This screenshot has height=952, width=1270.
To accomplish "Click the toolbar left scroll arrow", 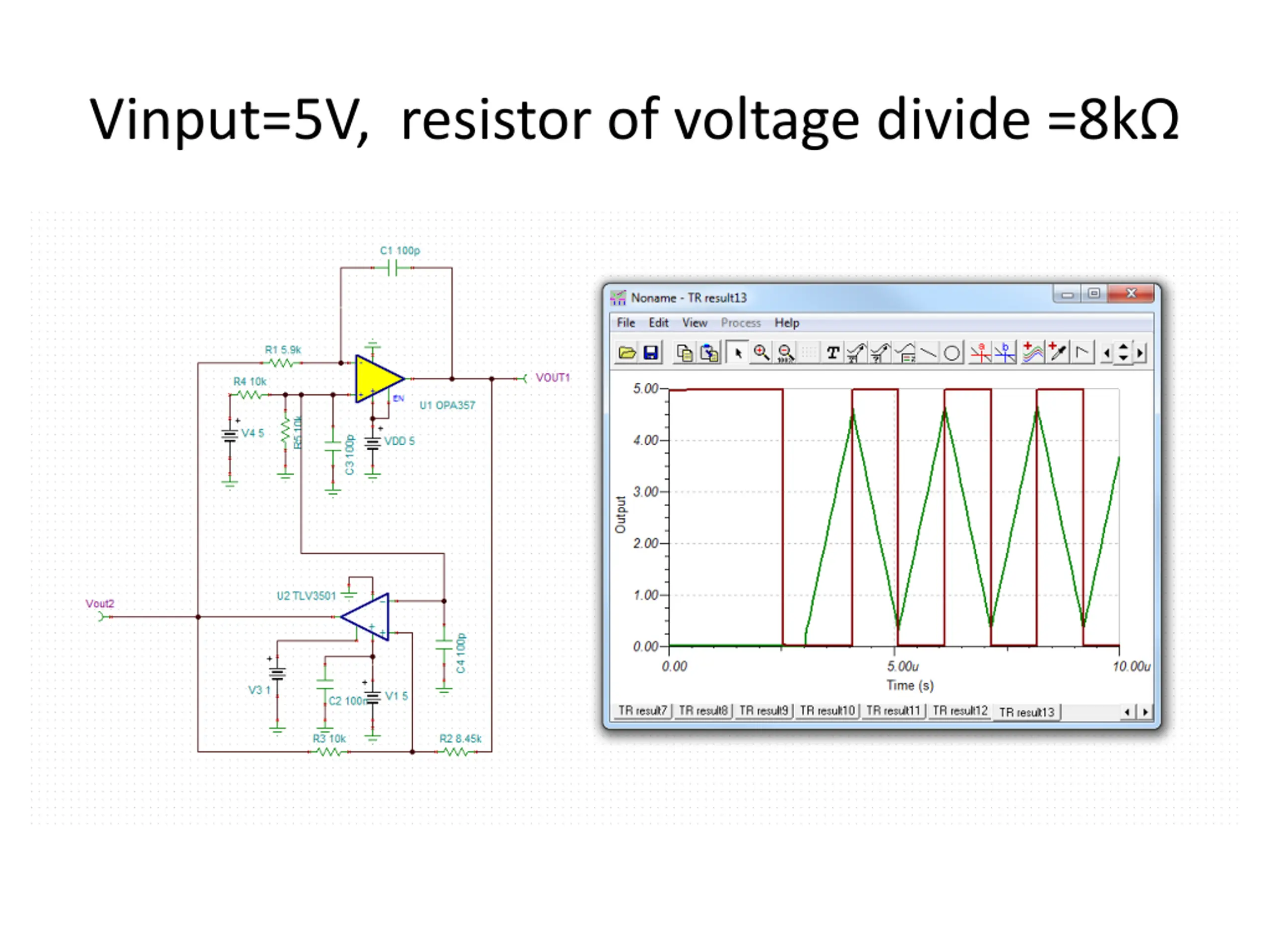I will (1106, 354).
